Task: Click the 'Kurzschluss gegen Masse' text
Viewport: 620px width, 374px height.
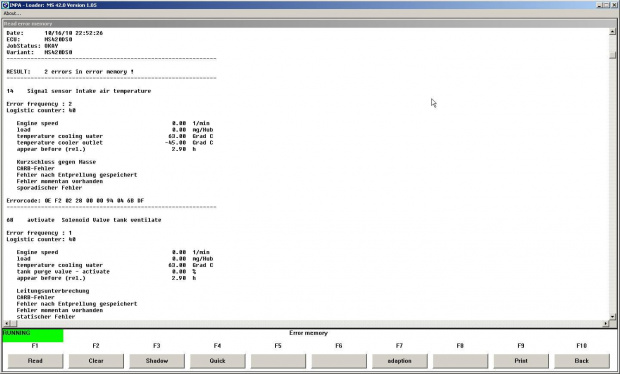Action: [56, 162]
